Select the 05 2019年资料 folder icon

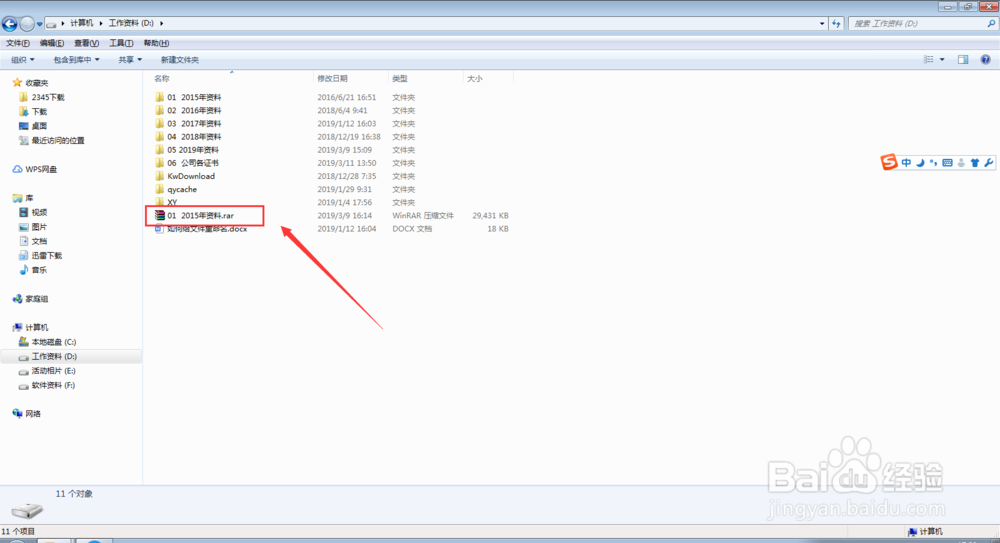pos(159,149)
